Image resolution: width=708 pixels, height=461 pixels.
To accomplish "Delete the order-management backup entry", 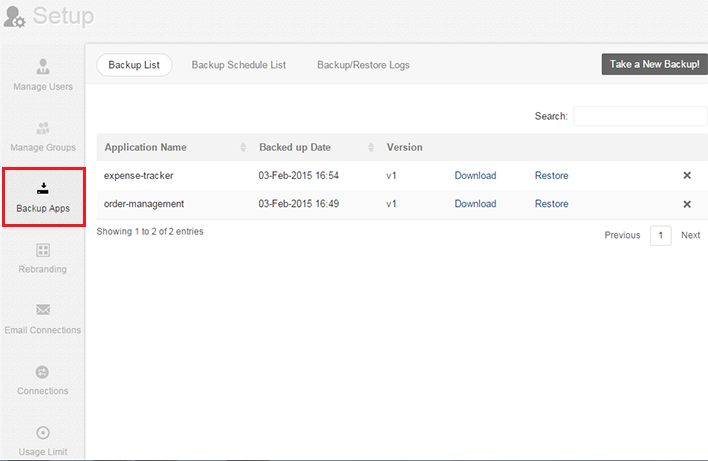I will tap(687, 204).
